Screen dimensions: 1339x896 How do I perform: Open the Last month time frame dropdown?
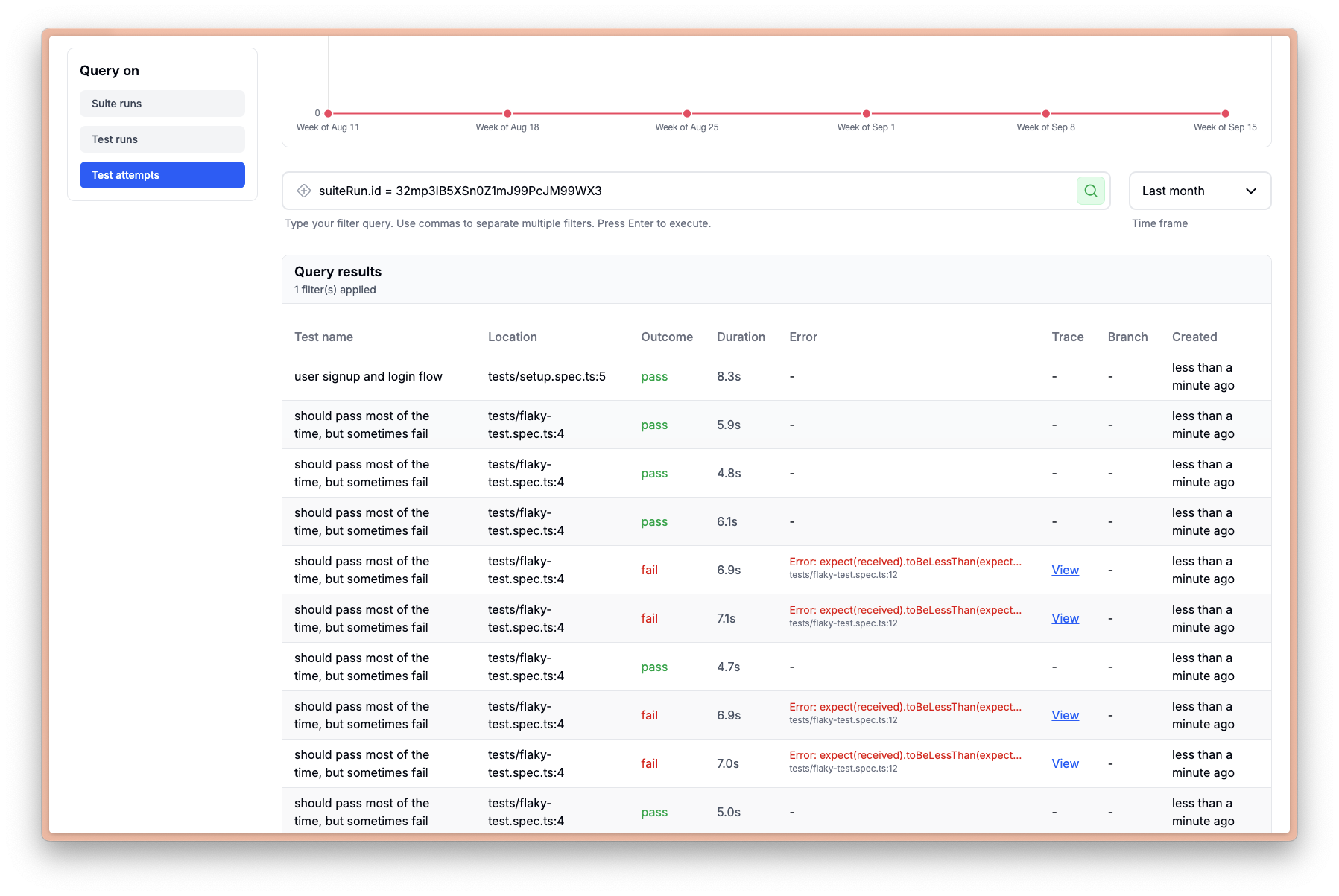(x=1199, y=191)
